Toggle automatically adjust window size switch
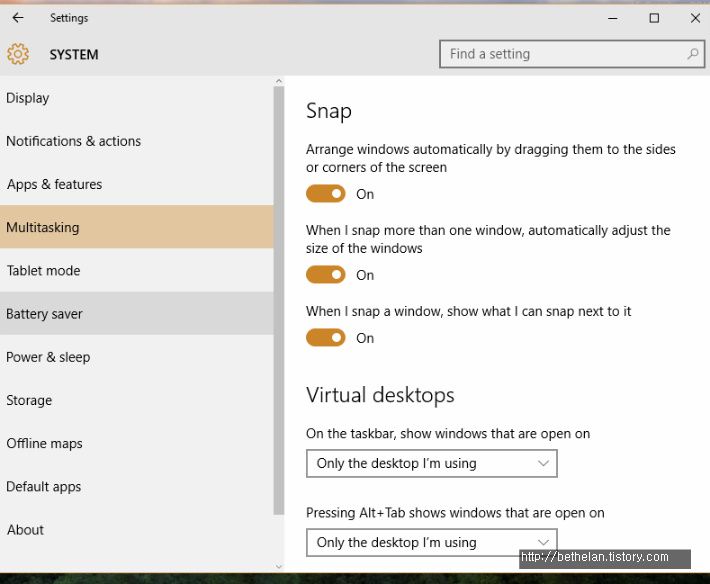This screenshot has height=584, width=710. point(326,275)
